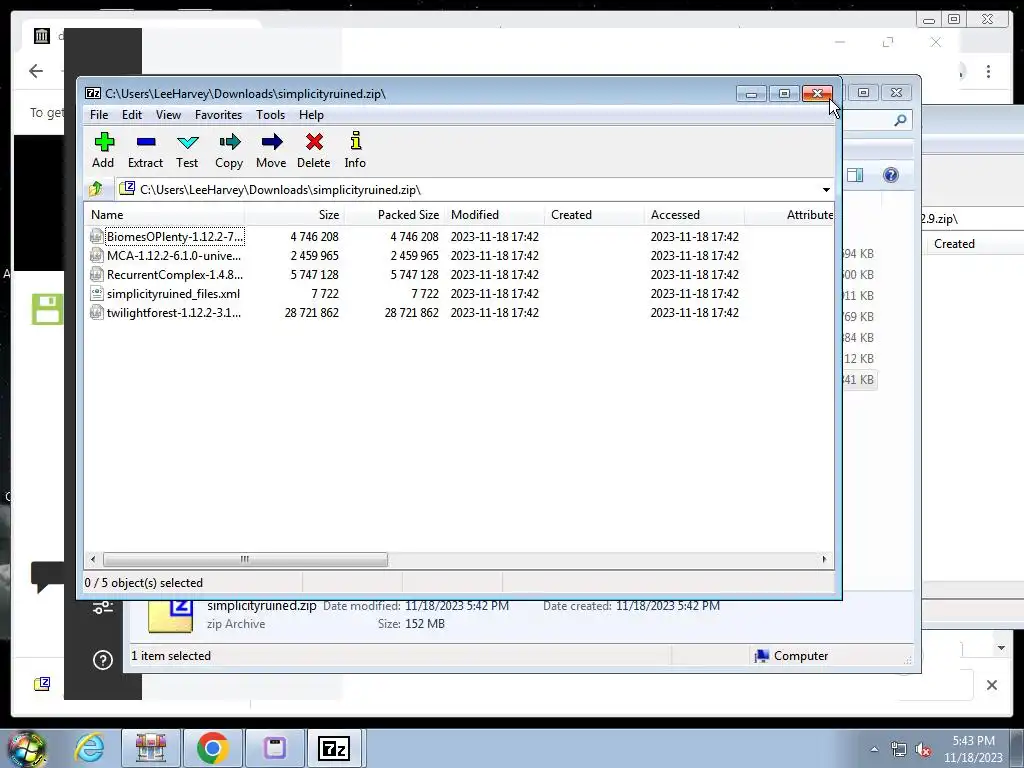Click the Add toolbar icon in 7-Zip

(104, 150)
